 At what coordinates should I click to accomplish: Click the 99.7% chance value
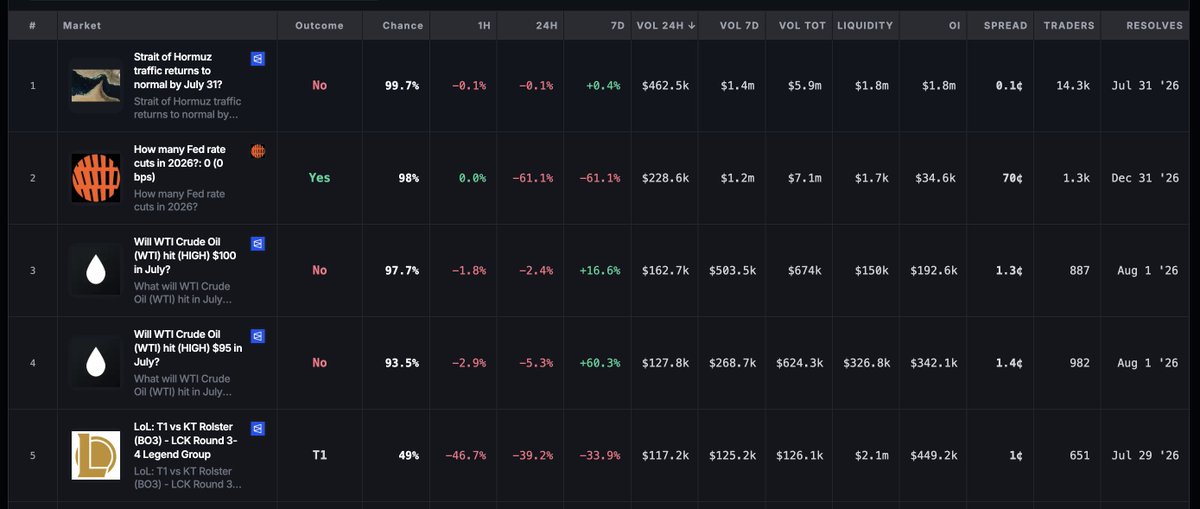[x=402, y=86]
